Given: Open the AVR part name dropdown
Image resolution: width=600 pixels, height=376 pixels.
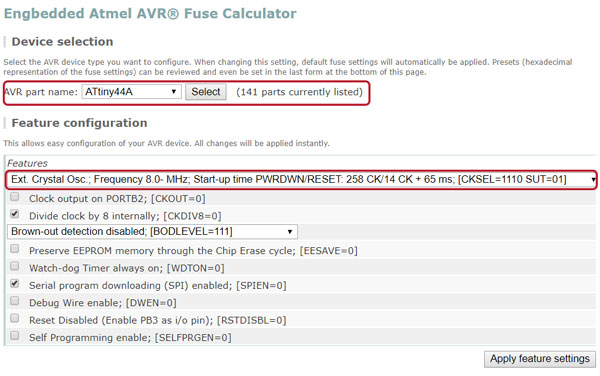Looking at the screenshot, I should pos(131,92).
